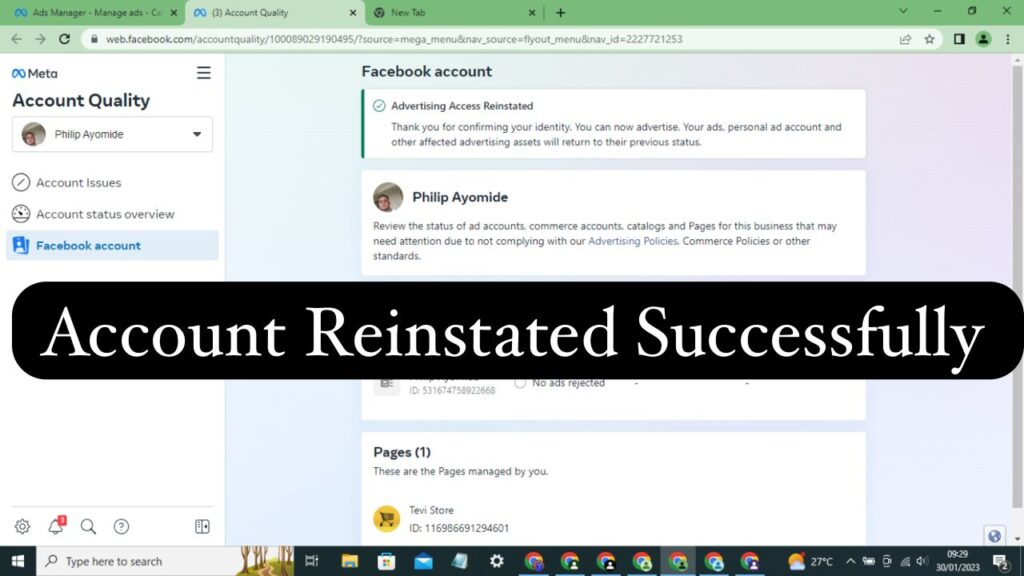Viewport: 1024px width, 576px height.
Task: Click the text 'These are the Pages managed by you.'
Action: coord(460,471)
